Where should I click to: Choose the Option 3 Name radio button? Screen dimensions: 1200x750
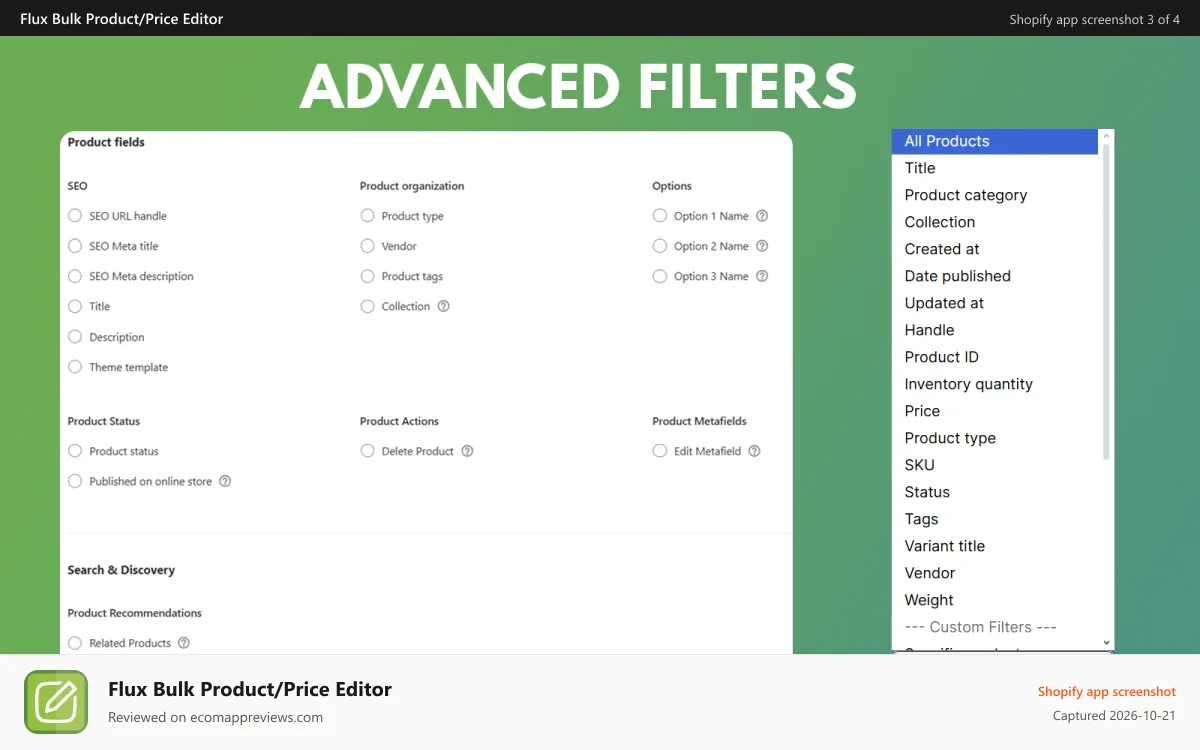[660, 276]
